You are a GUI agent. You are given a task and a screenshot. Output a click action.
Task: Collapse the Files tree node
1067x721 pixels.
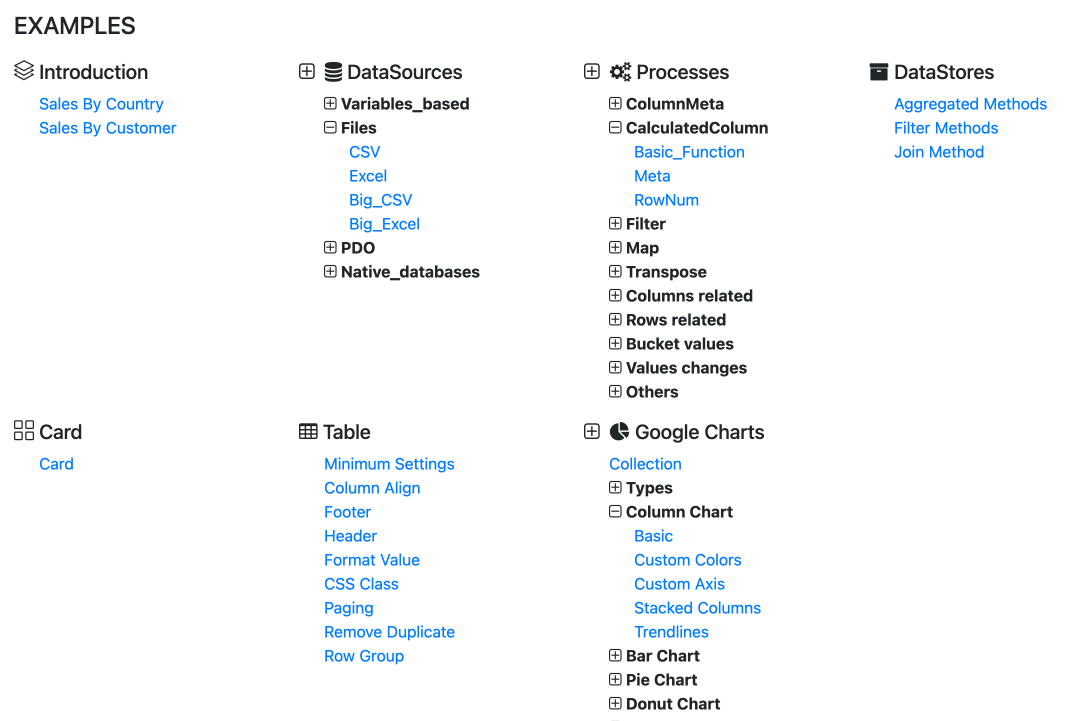point(330,128)
